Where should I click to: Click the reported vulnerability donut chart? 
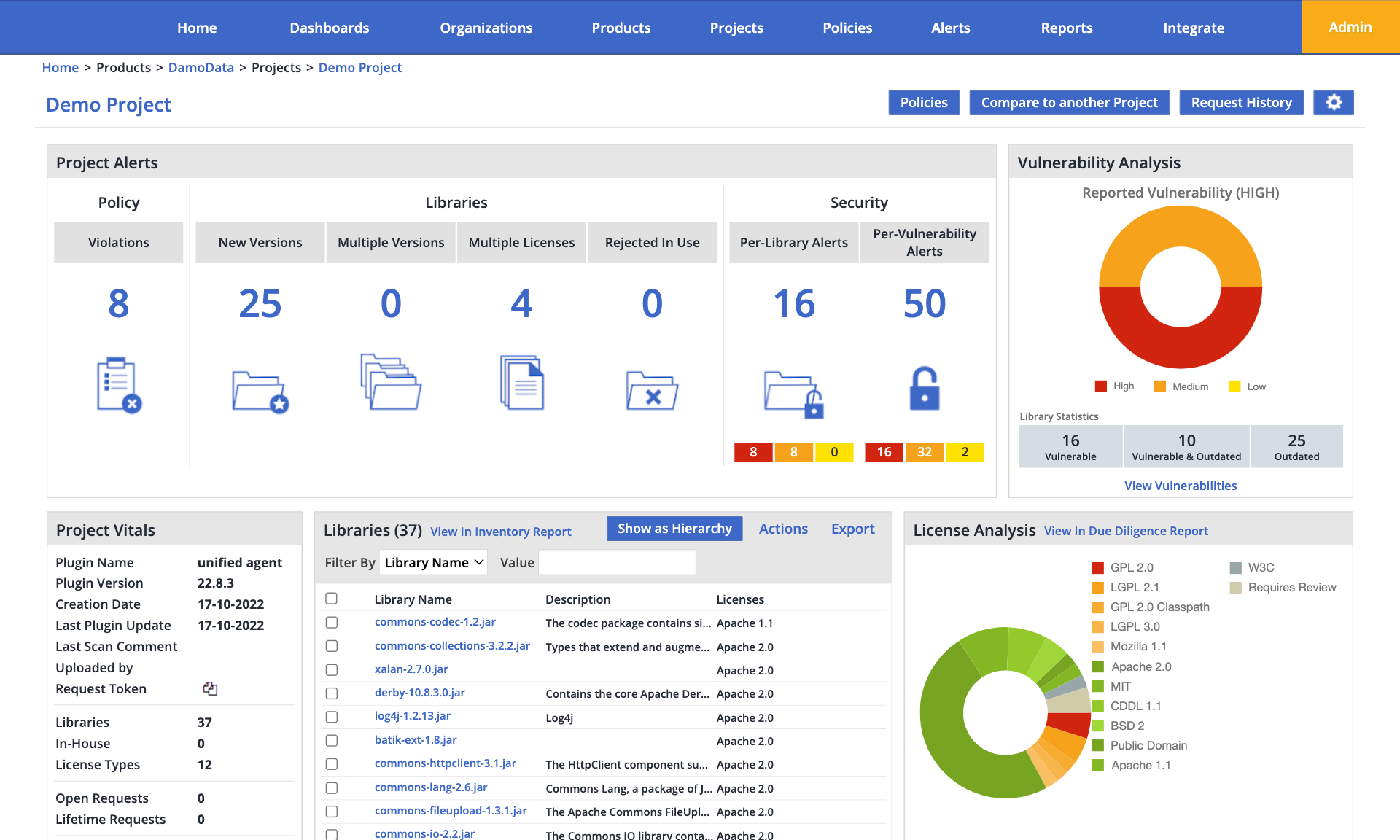pyautogui.click(x=1181, y=287)
